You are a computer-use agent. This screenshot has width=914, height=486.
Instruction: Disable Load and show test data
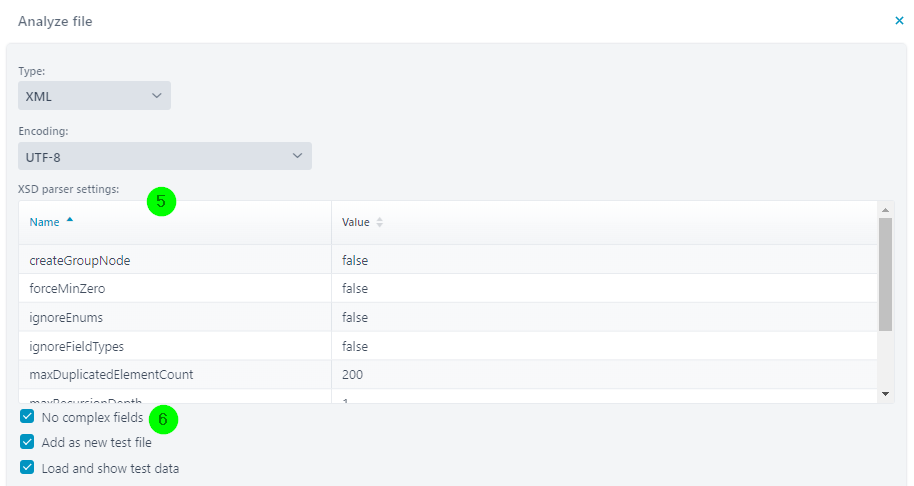[x=27, y=467]
